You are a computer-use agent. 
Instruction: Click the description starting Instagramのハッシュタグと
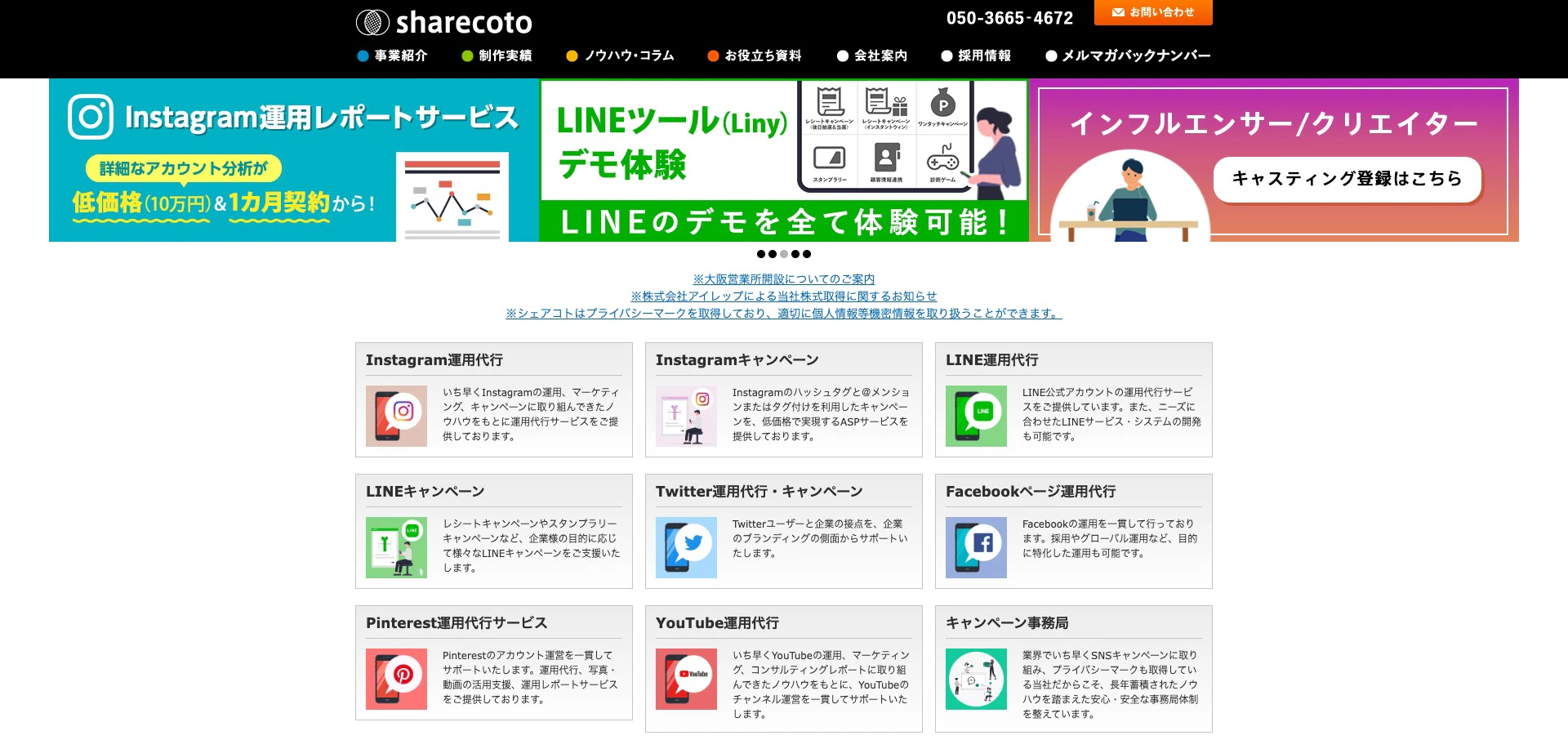point(822,414)
